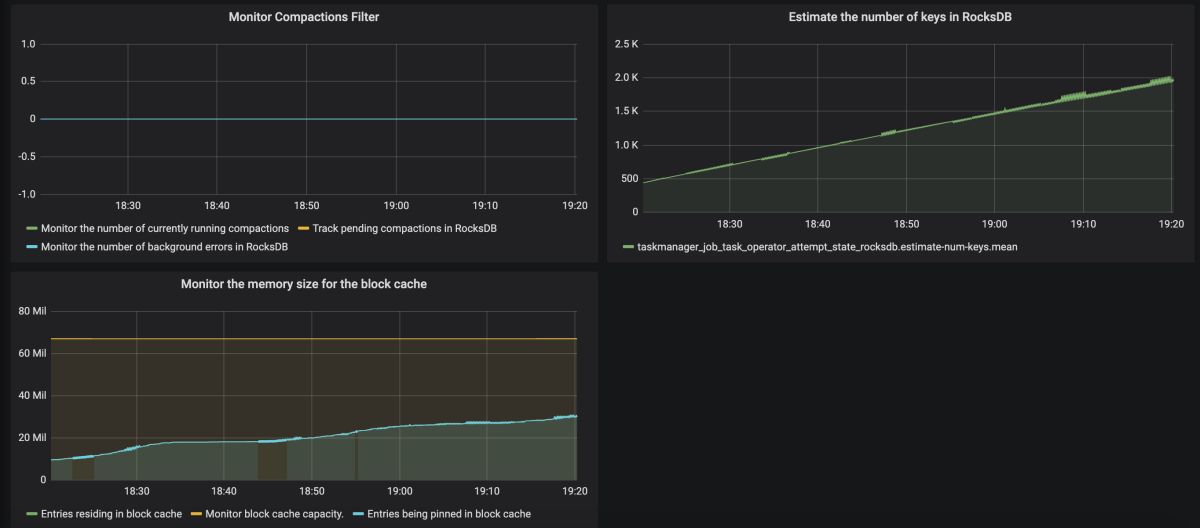Viewport: 1200px width, 528px height.
Task: Click the 1.5 K y-axis label in keys panel
Action: (626, 111)
